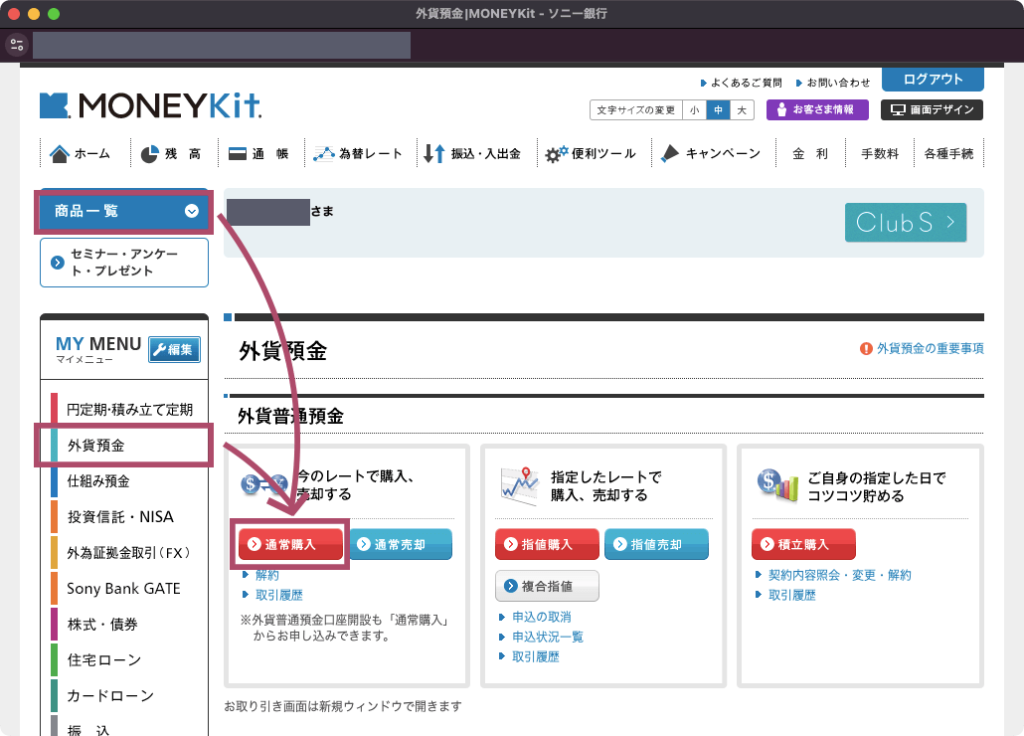Open 各種手続 procedures page
This screenshot has width=1024, height=736.
[948, 153]
